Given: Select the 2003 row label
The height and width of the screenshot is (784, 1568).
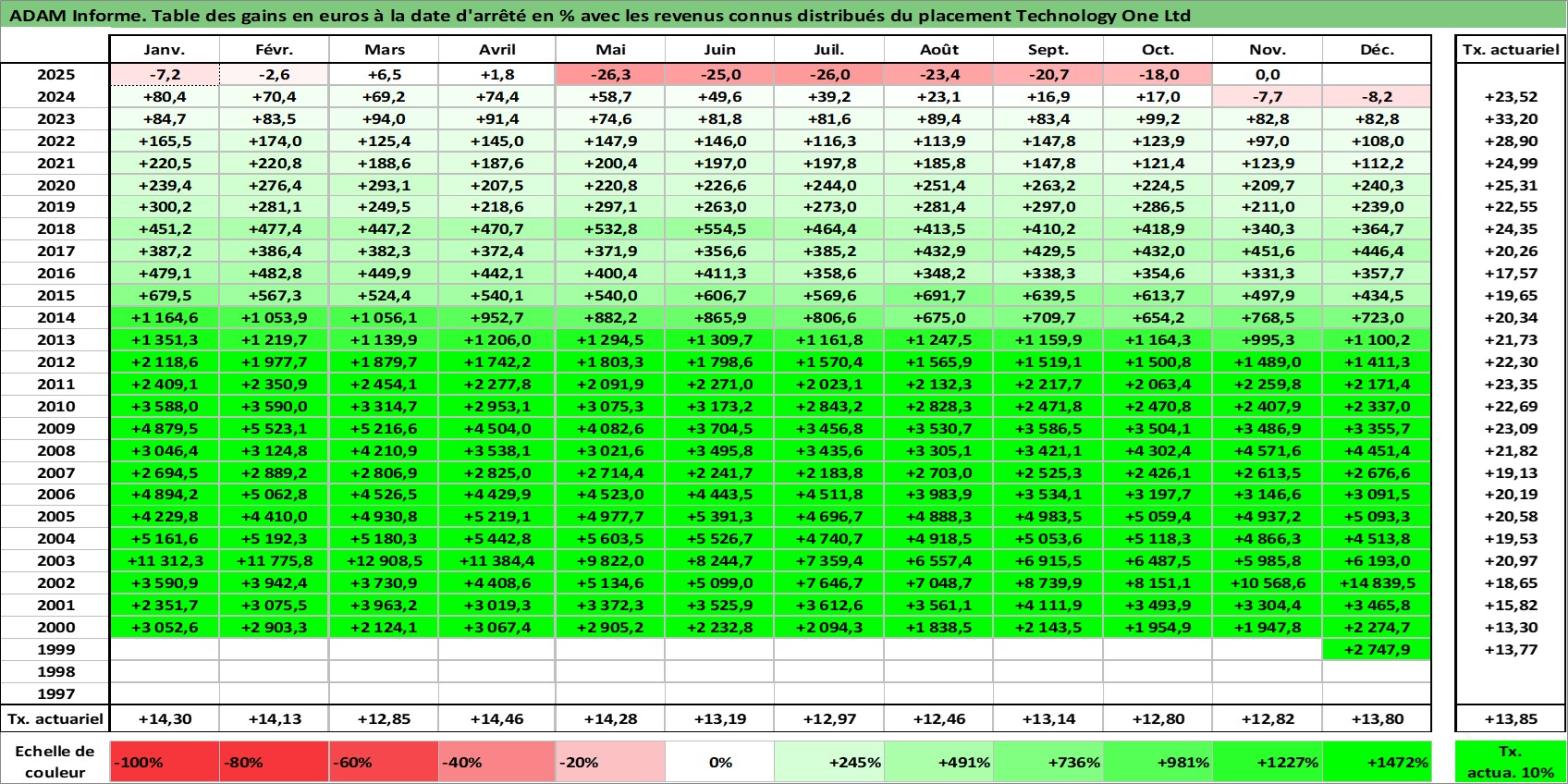Looking at the screenshot, I should tap(55, 560).
